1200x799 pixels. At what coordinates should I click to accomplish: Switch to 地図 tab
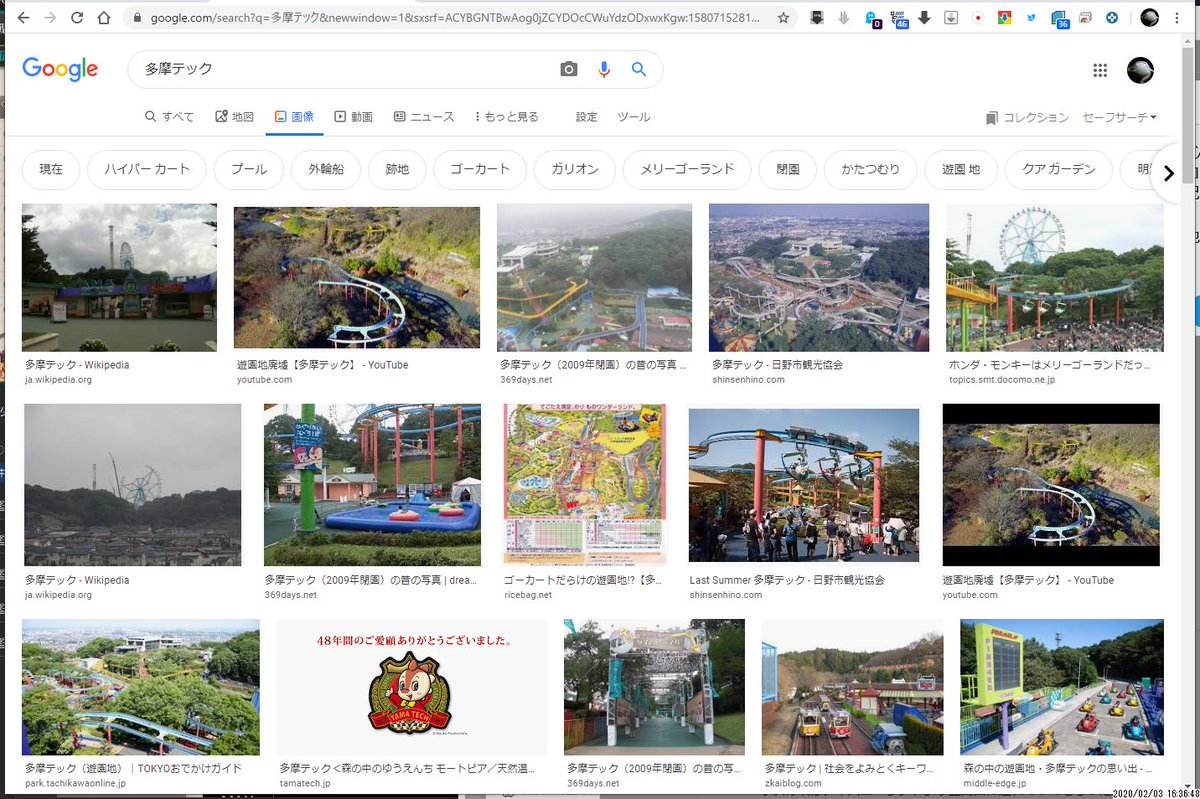[234, 117]
